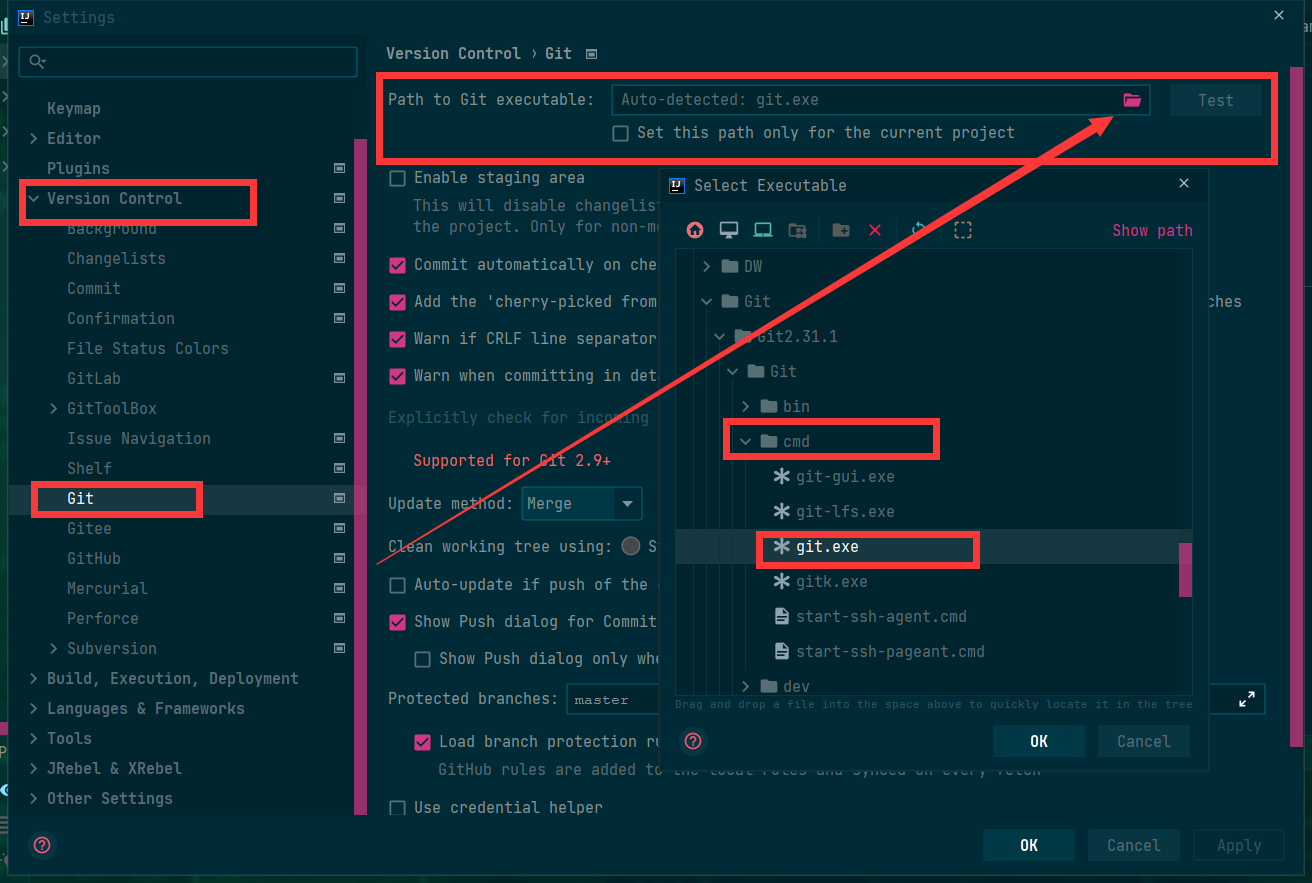Jump to desktop directory icon
The image size is (1312, 883).
click(729, 230)
